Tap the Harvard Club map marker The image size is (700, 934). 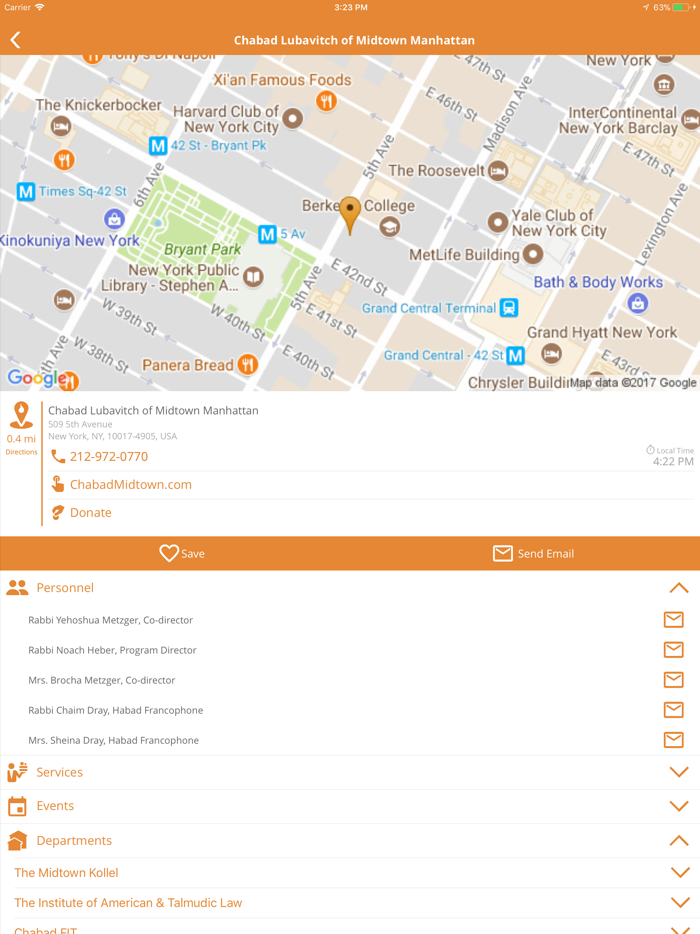pos(293,119)
